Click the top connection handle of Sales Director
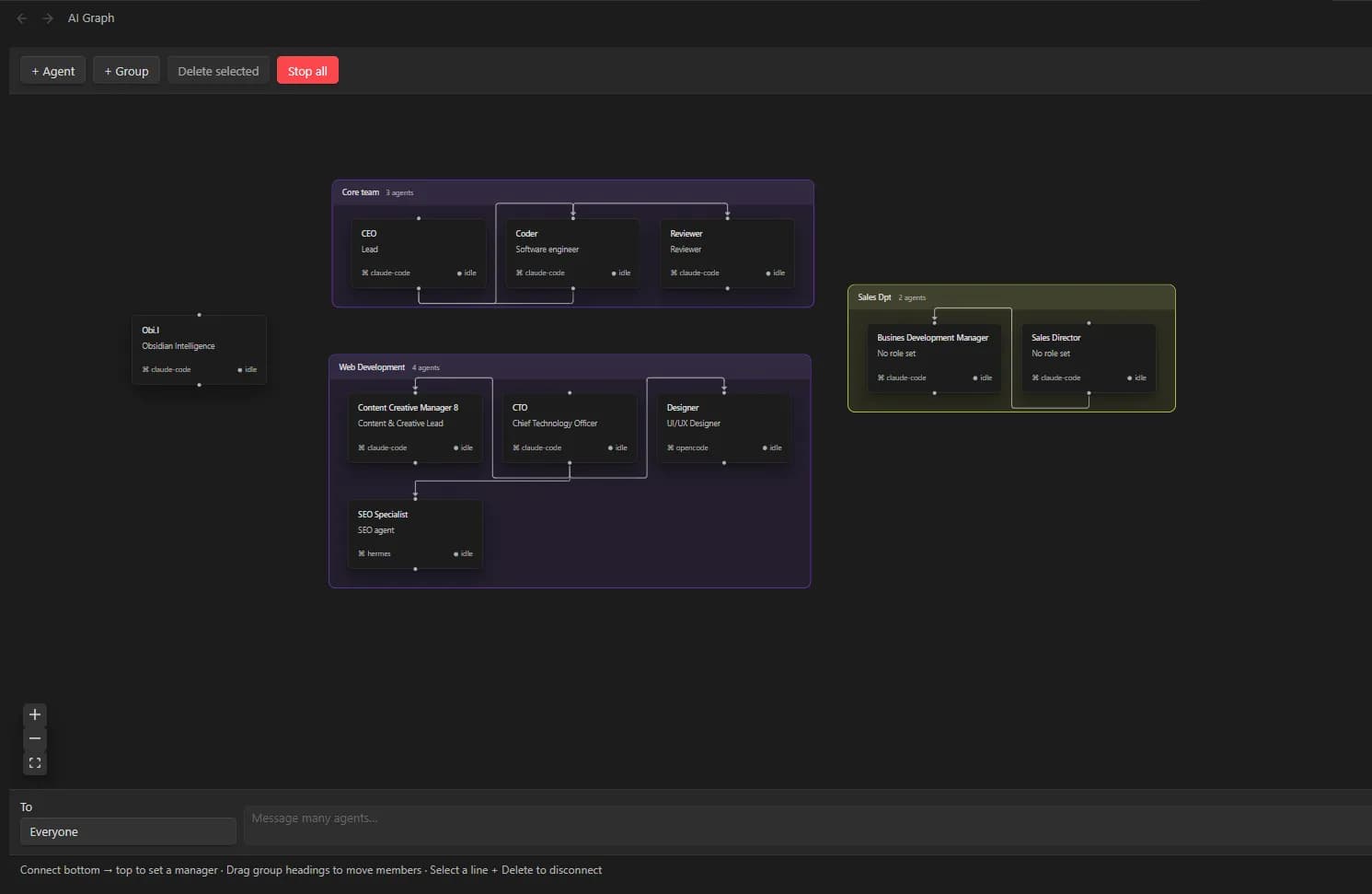Screen dimensions: 1372x894 1089,323
